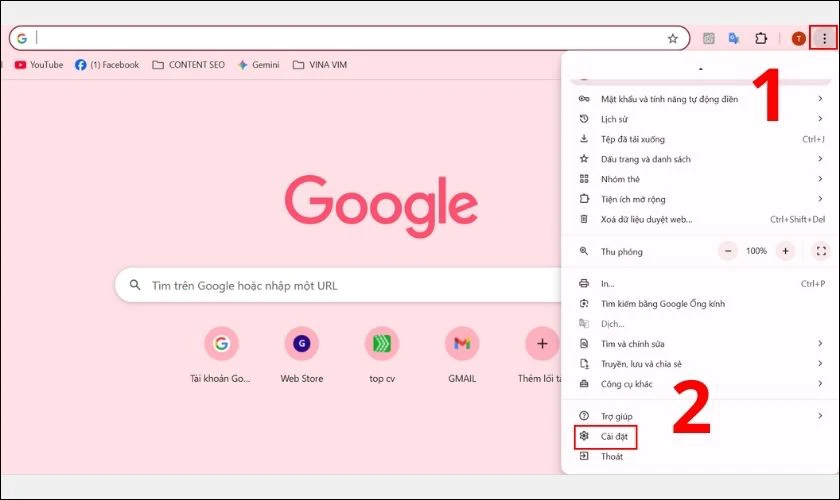
Task: Toggle fullscreen mode icon in zoom row
Action: coord(821,251)
